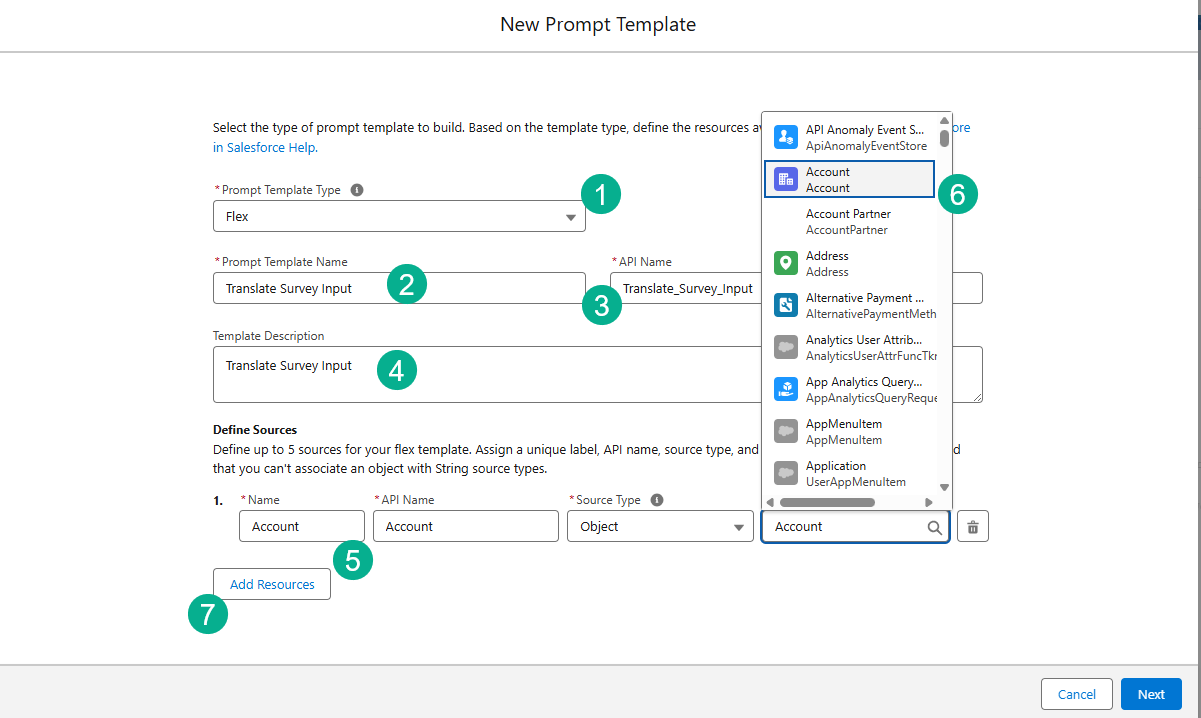The image size is (1201, 718).
Task: Click the horizontal scrollbar right arrow
Action: coord(928,502)
